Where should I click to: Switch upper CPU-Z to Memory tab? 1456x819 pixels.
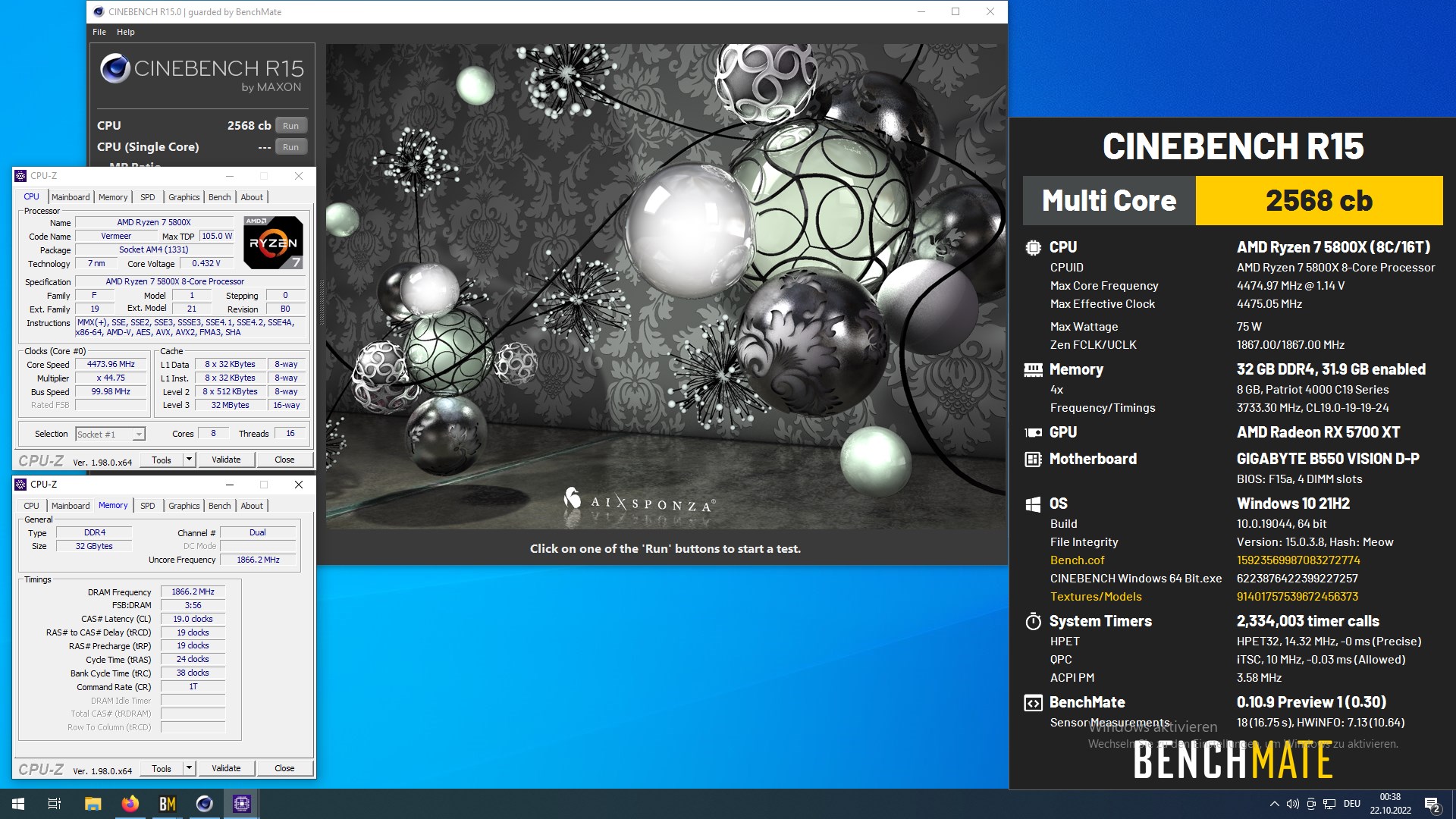(113, 197)
